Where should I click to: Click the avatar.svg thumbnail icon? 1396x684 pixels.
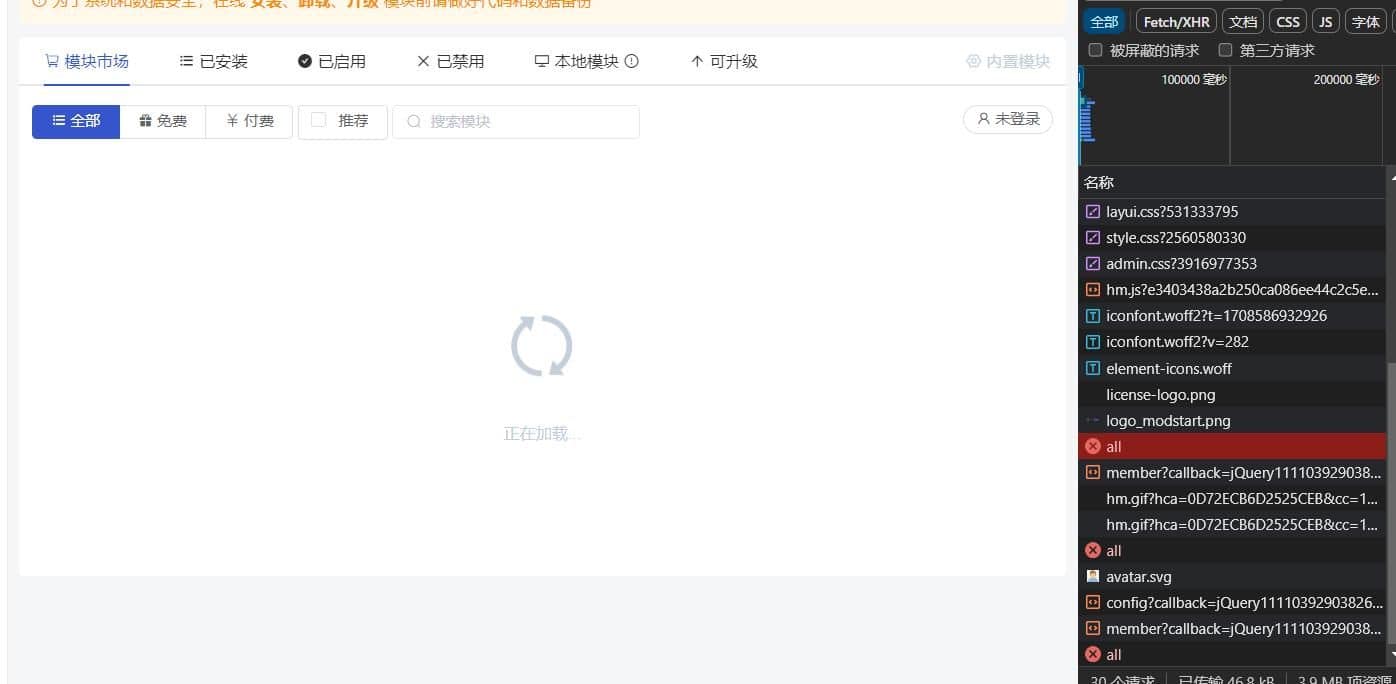(x=1093, y=577)
